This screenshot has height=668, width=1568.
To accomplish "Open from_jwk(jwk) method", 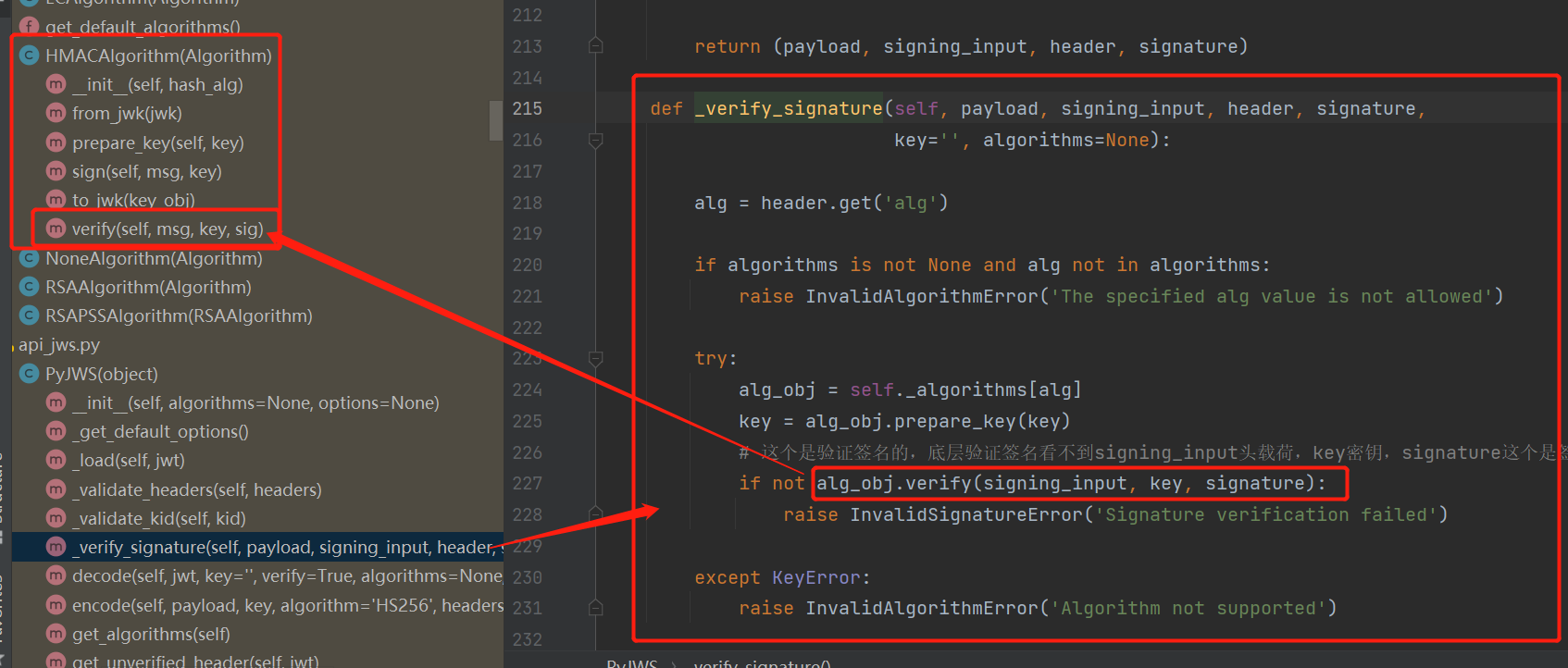I will click(x=127, y=113).
